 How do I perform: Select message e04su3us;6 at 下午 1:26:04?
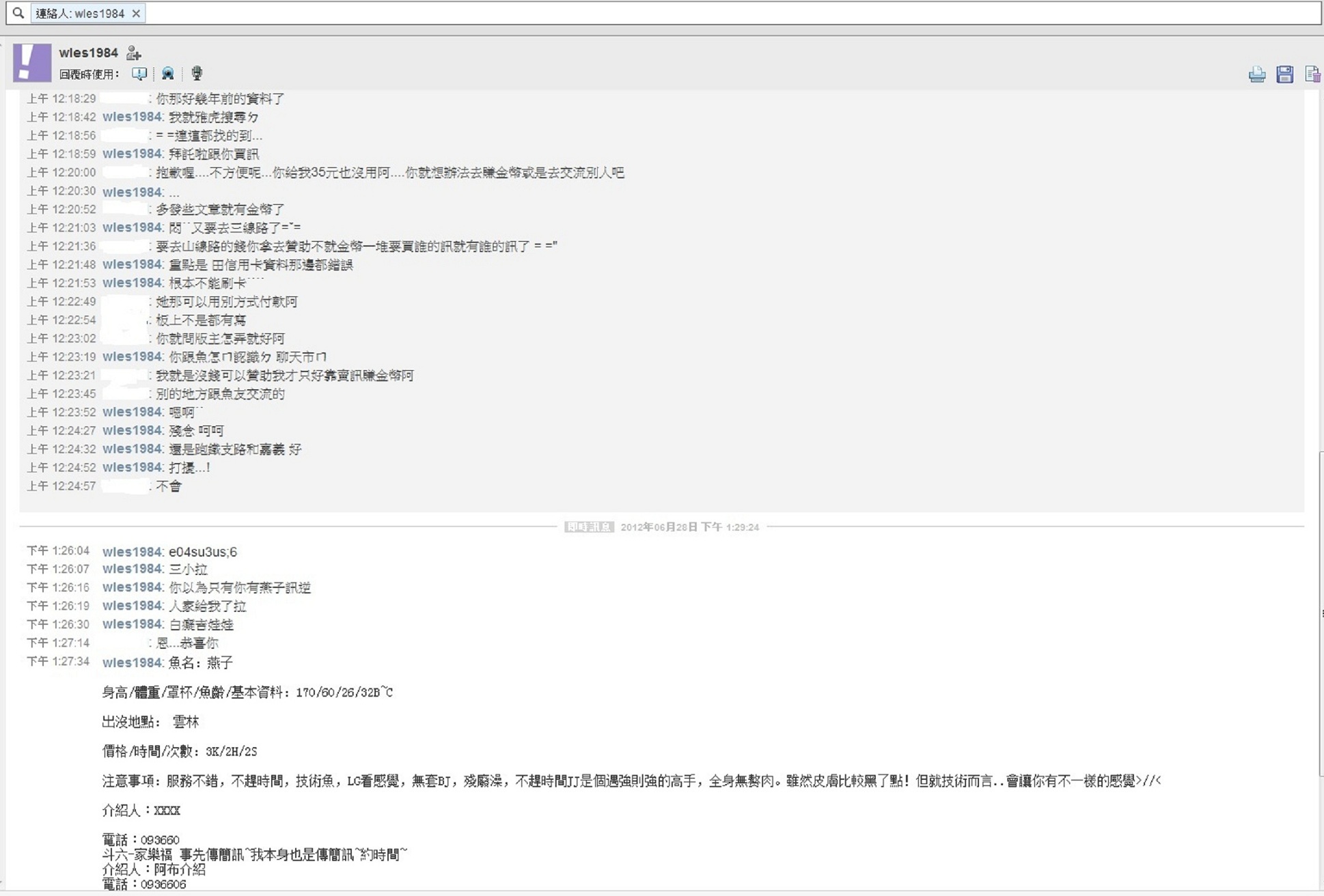click(x=203, y=552)
